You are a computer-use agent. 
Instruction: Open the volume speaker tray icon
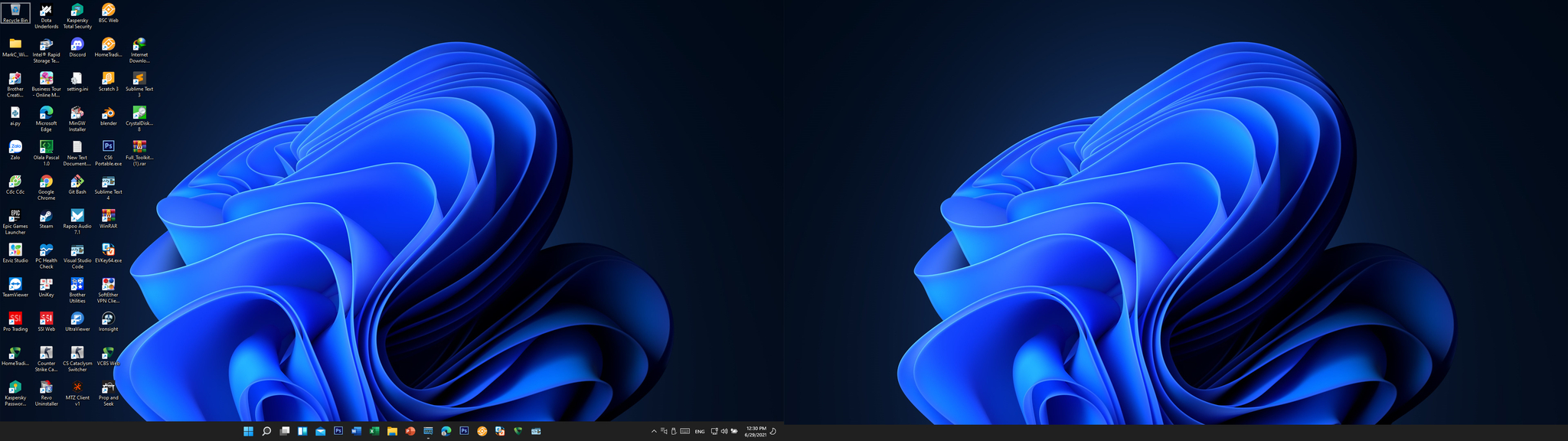pyautogui.click(x=724, y=431)
